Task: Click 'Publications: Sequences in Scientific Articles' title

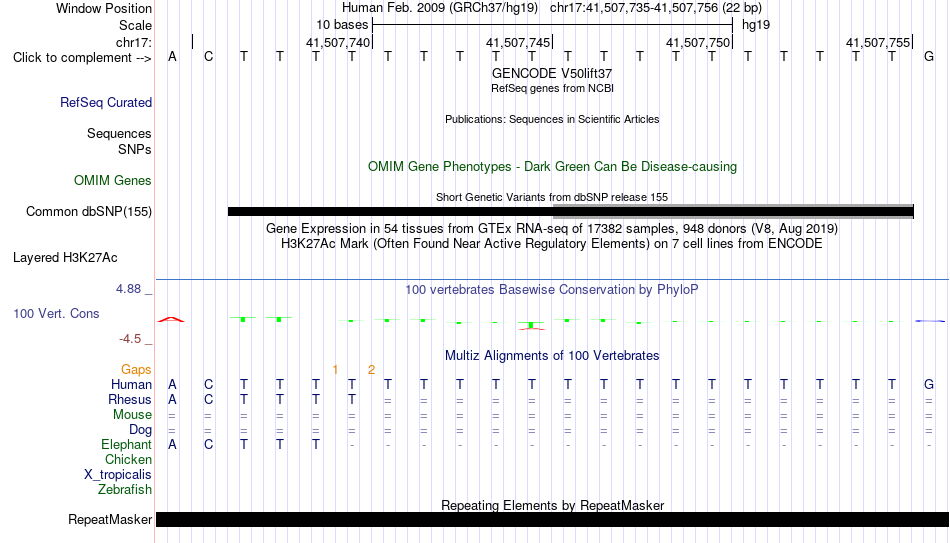Action: (x=552, y=119)
